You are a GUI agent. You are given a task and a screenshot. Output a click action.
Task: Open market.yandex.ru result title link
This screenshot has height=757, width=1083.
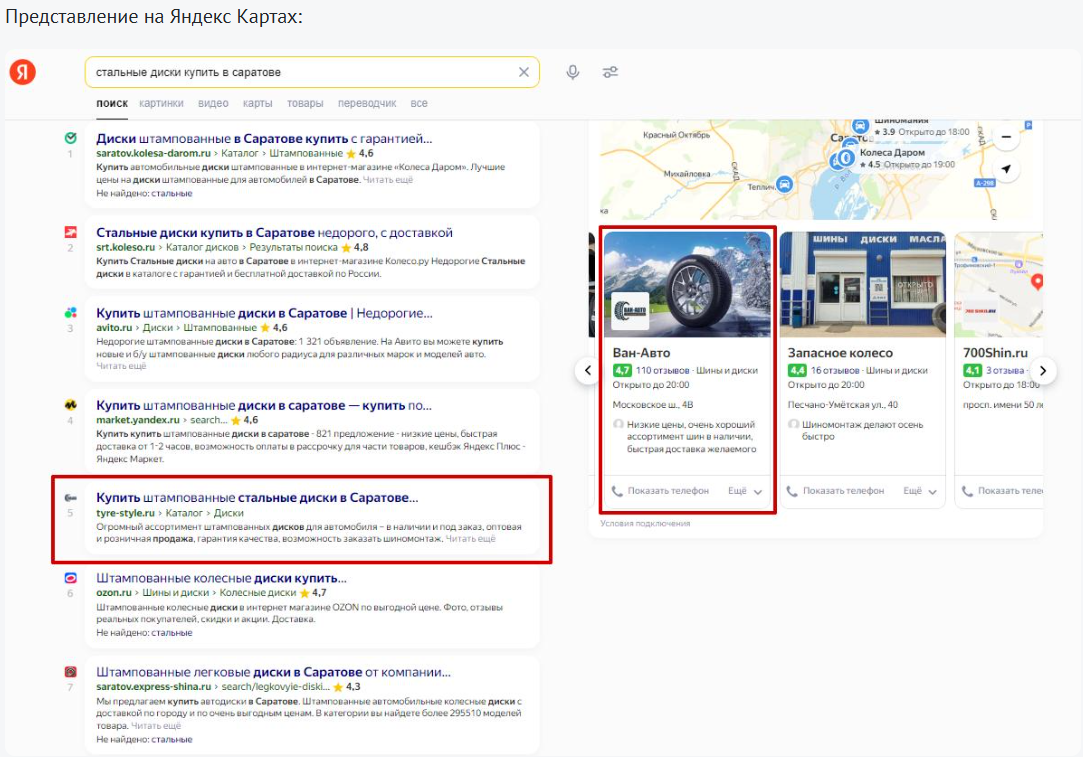point(264,405)
